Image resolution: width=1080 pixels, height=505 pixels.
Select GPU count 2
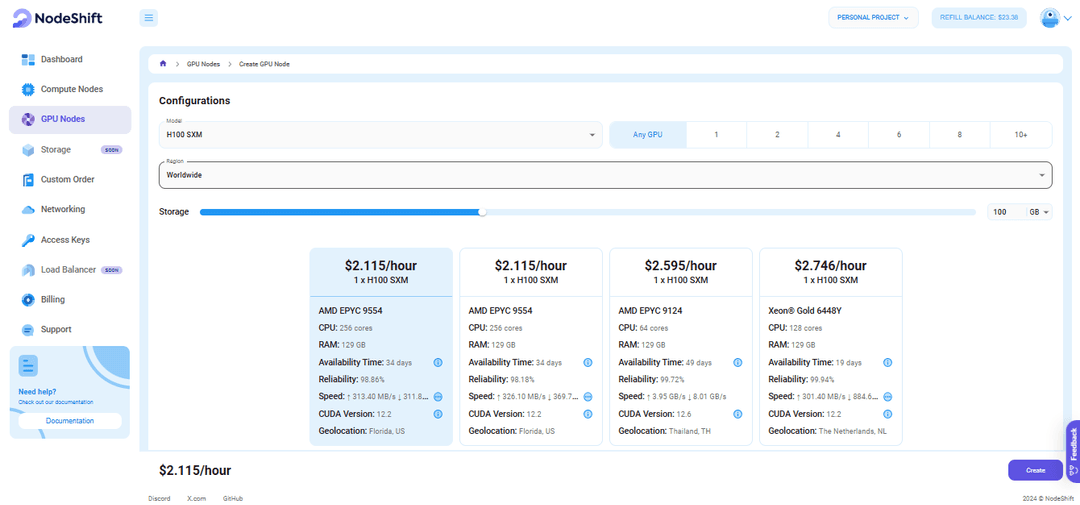[777, 135]
